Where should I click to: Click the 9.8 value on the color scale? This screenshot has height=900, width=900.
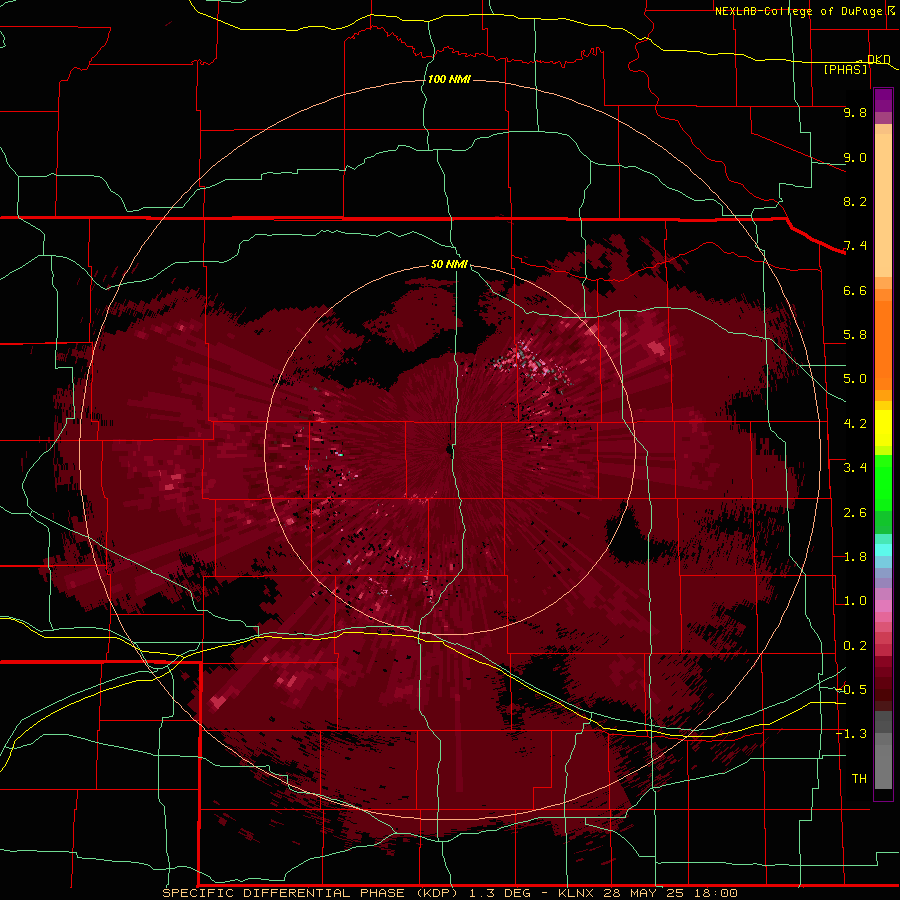tap(855, 112)
